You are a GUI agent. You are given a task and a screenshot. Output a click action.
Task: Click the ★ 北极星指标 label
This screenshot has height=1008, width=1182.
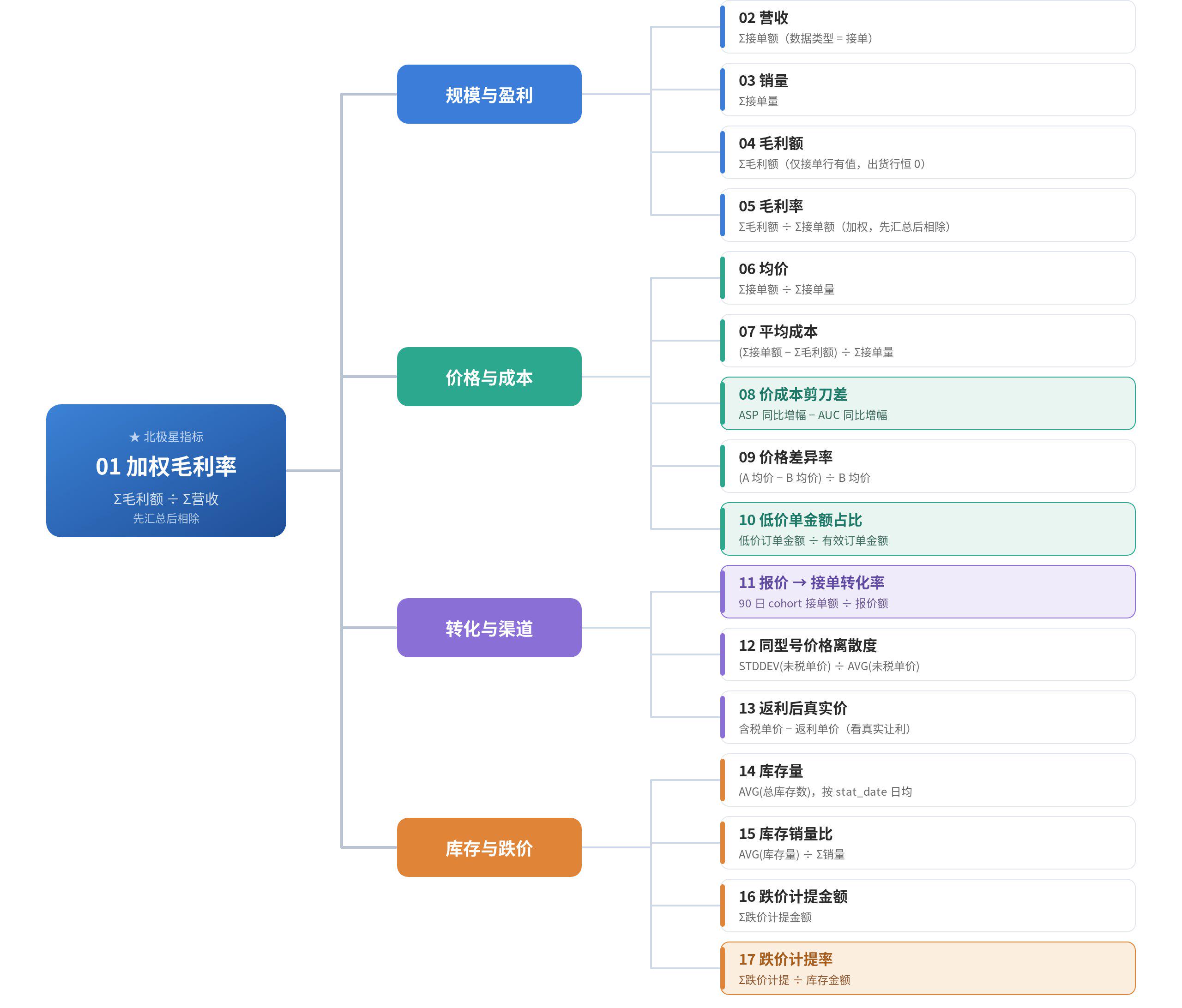pyautogui.click(x=166, y=437)
